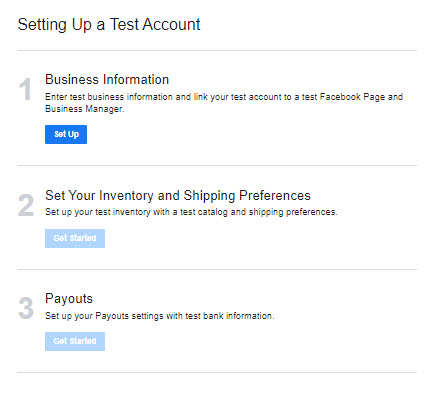This screenshot has height=400, width=438.
Task: Click the Payouts heading
Action: coord(69,299)
